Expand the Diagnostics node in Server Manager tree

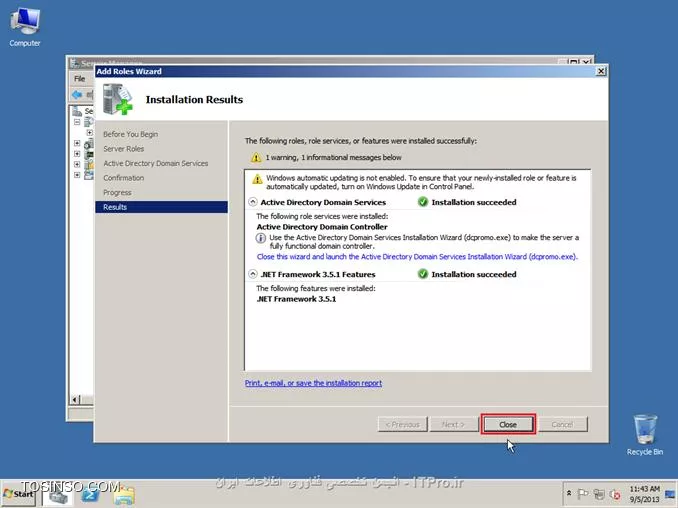tap(77, 154)
